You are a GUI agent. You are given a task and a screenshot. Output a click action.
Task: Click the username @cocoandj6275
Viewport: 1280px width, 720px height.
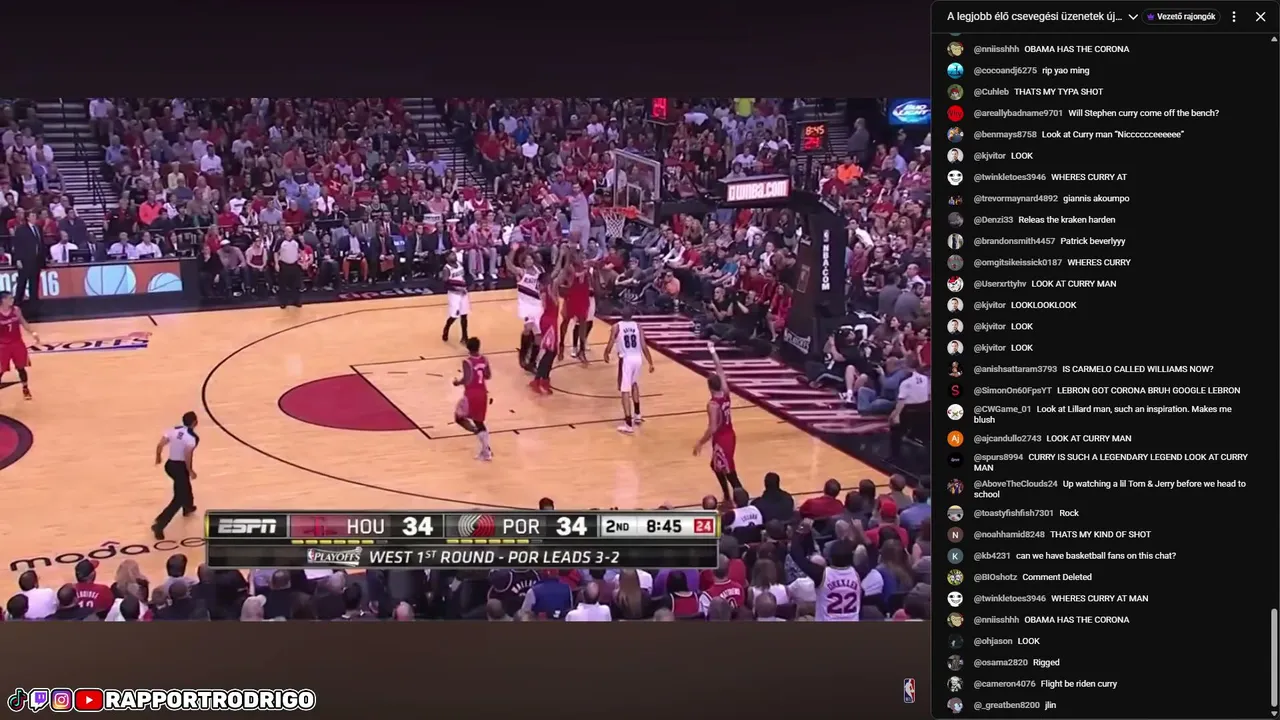[1005, 71]
